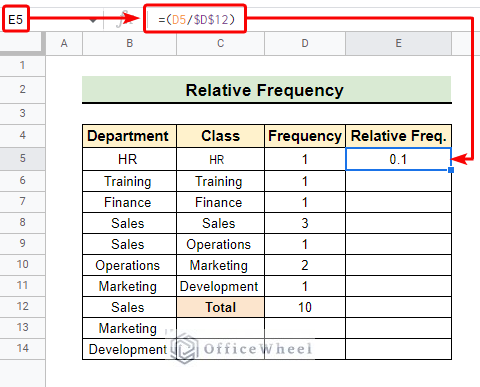Click the Class header cell
The width and height of the screenshot is (480, 387).
[220, 136]
